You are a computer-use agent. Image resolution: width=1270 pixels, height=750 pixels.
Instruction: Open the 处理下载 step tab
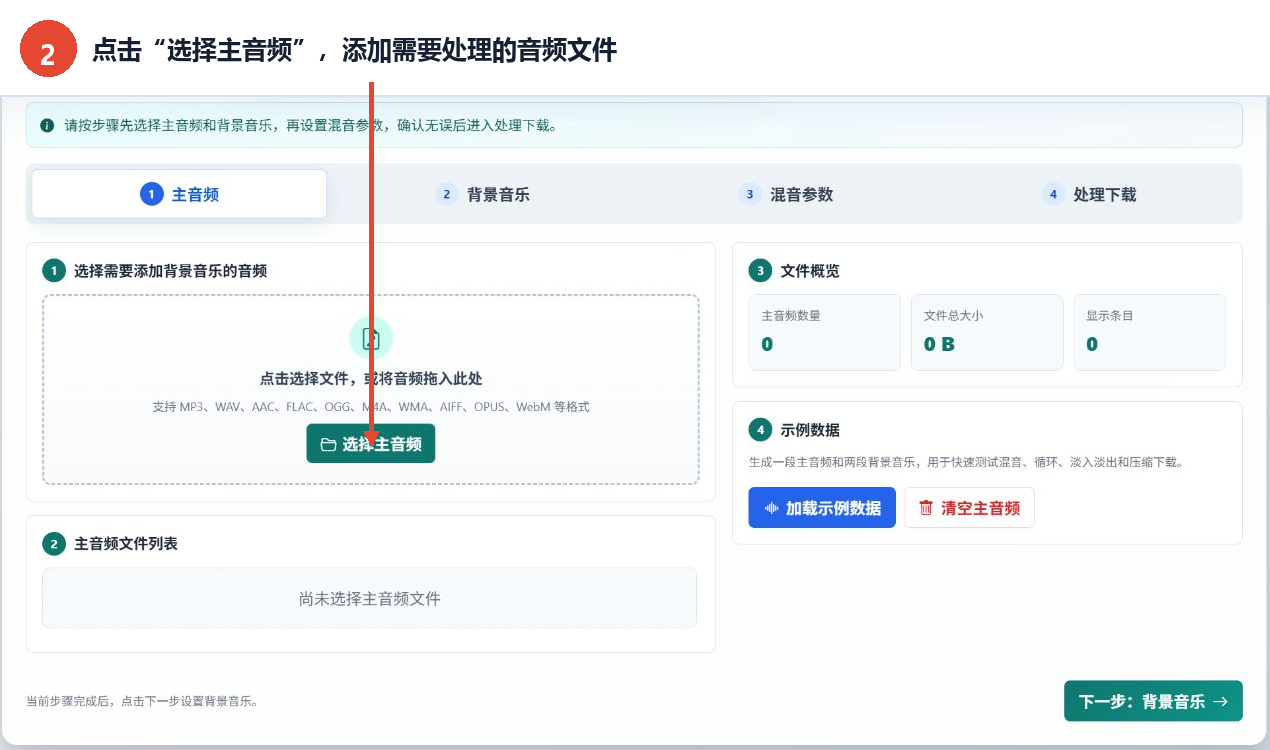pyautogui.click(x=1088, y=194)
